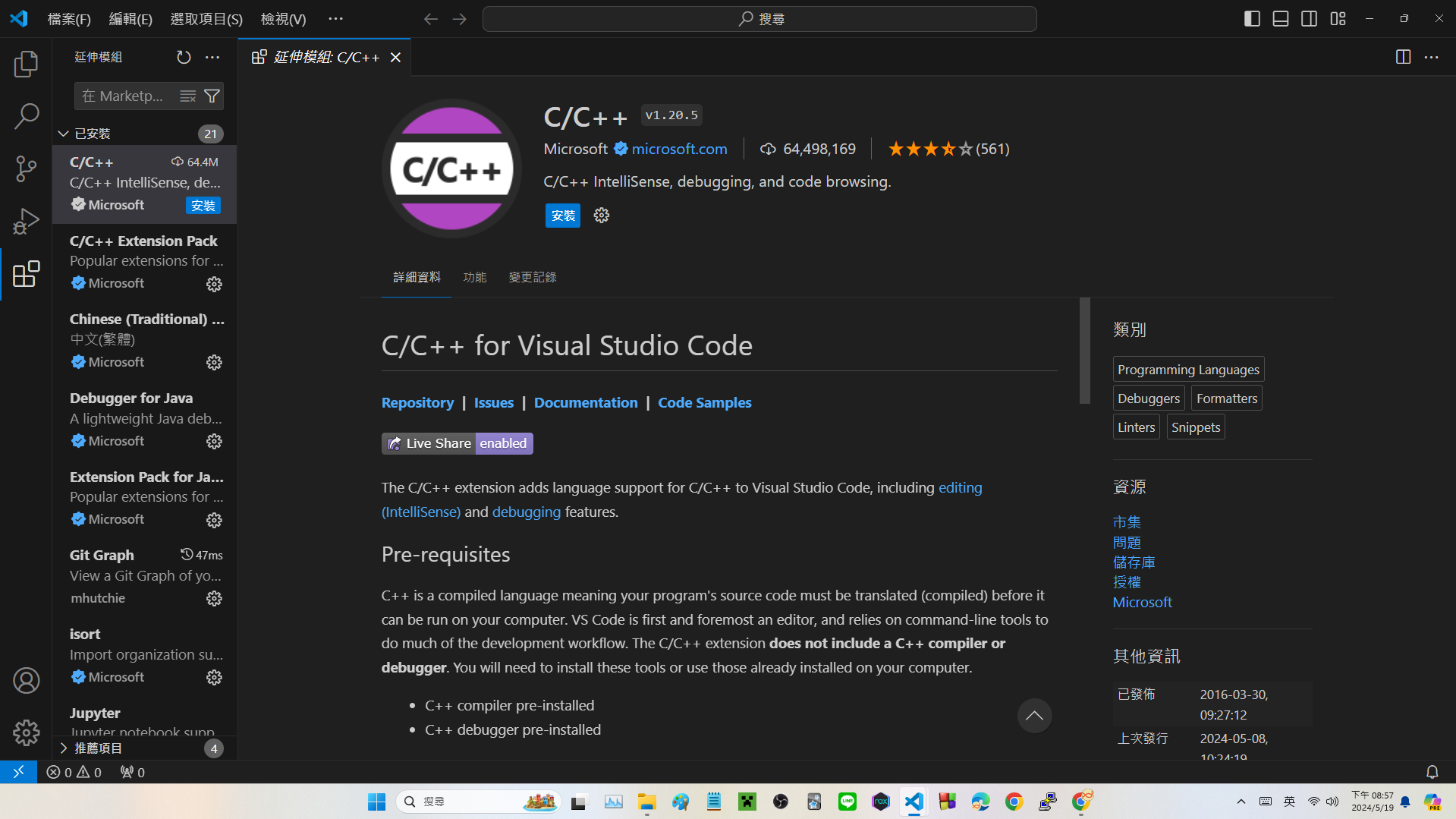Click the filter extensions funnel icon
The image size is (1456, 819).
coord(212,96)
